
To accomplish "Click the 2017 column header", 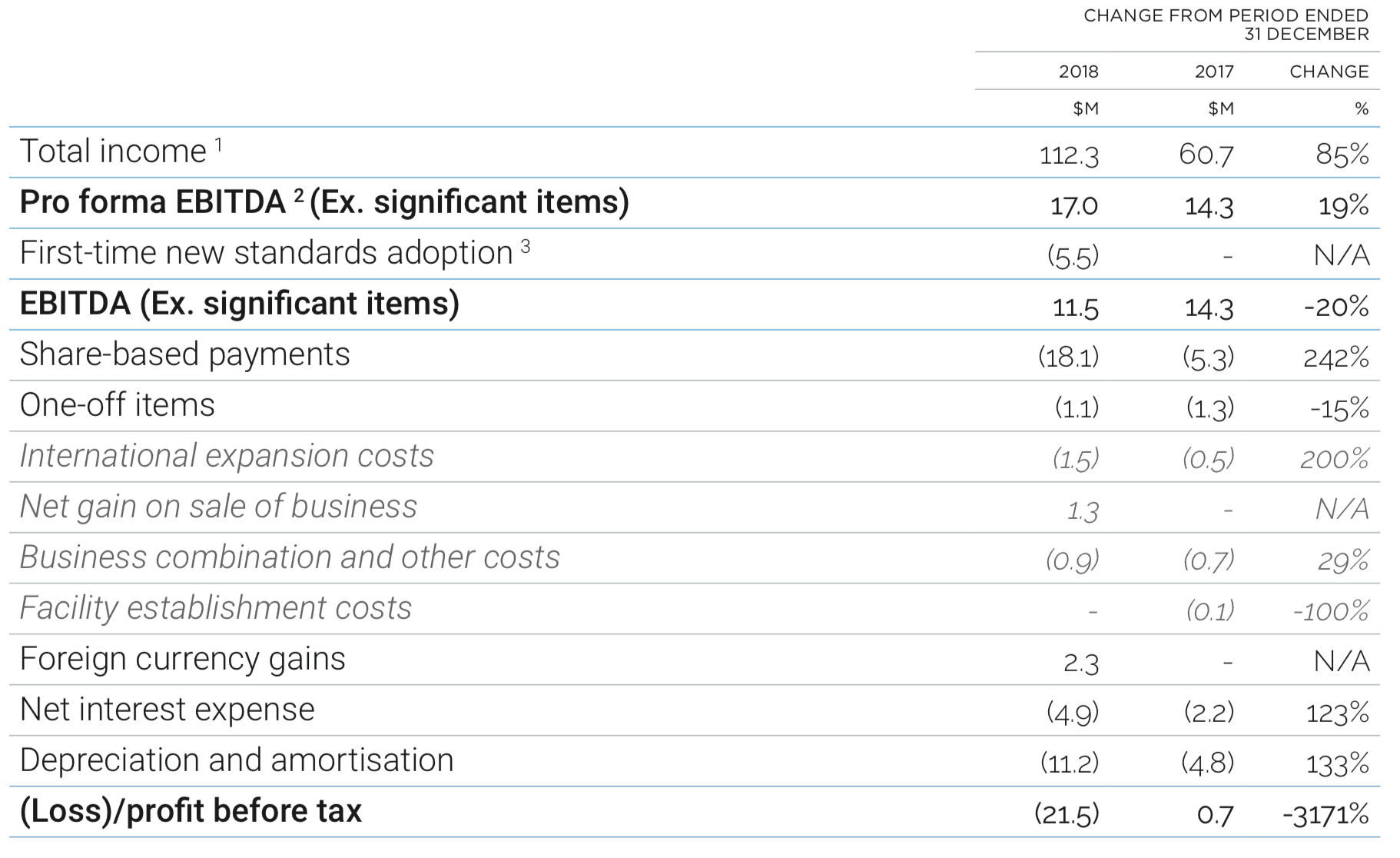I will click(x=1213, y=71).
